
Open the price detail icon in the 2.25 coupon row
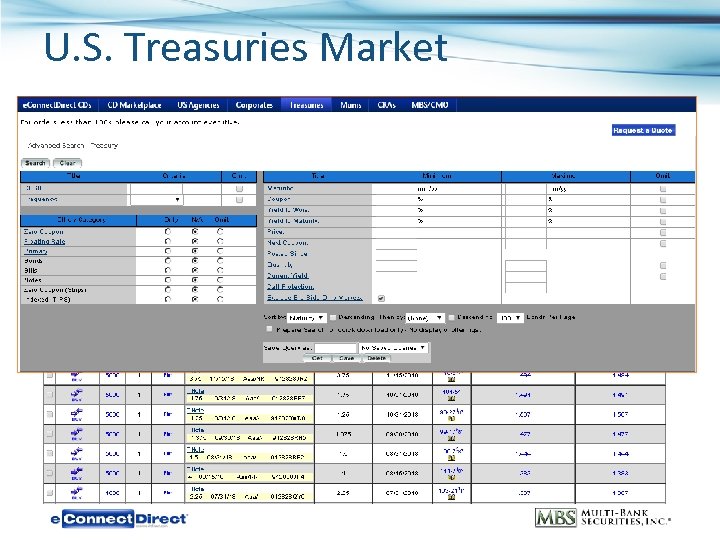click(x=451, y=497)
